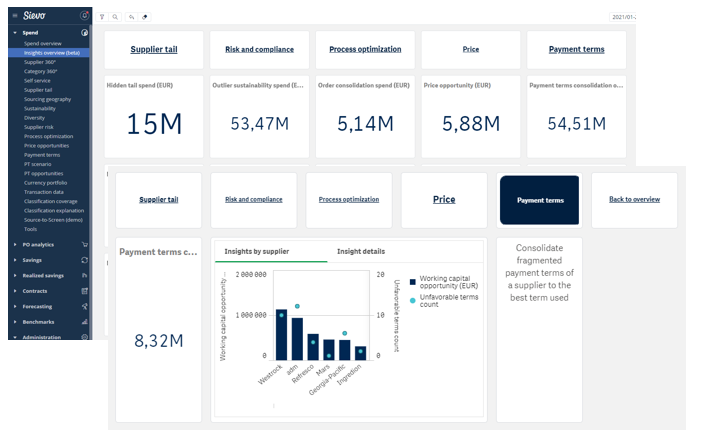Open the notification icon in sidebar header
Image resolution: width=702 pixels, height=430 pixels.
click(84, 16)
